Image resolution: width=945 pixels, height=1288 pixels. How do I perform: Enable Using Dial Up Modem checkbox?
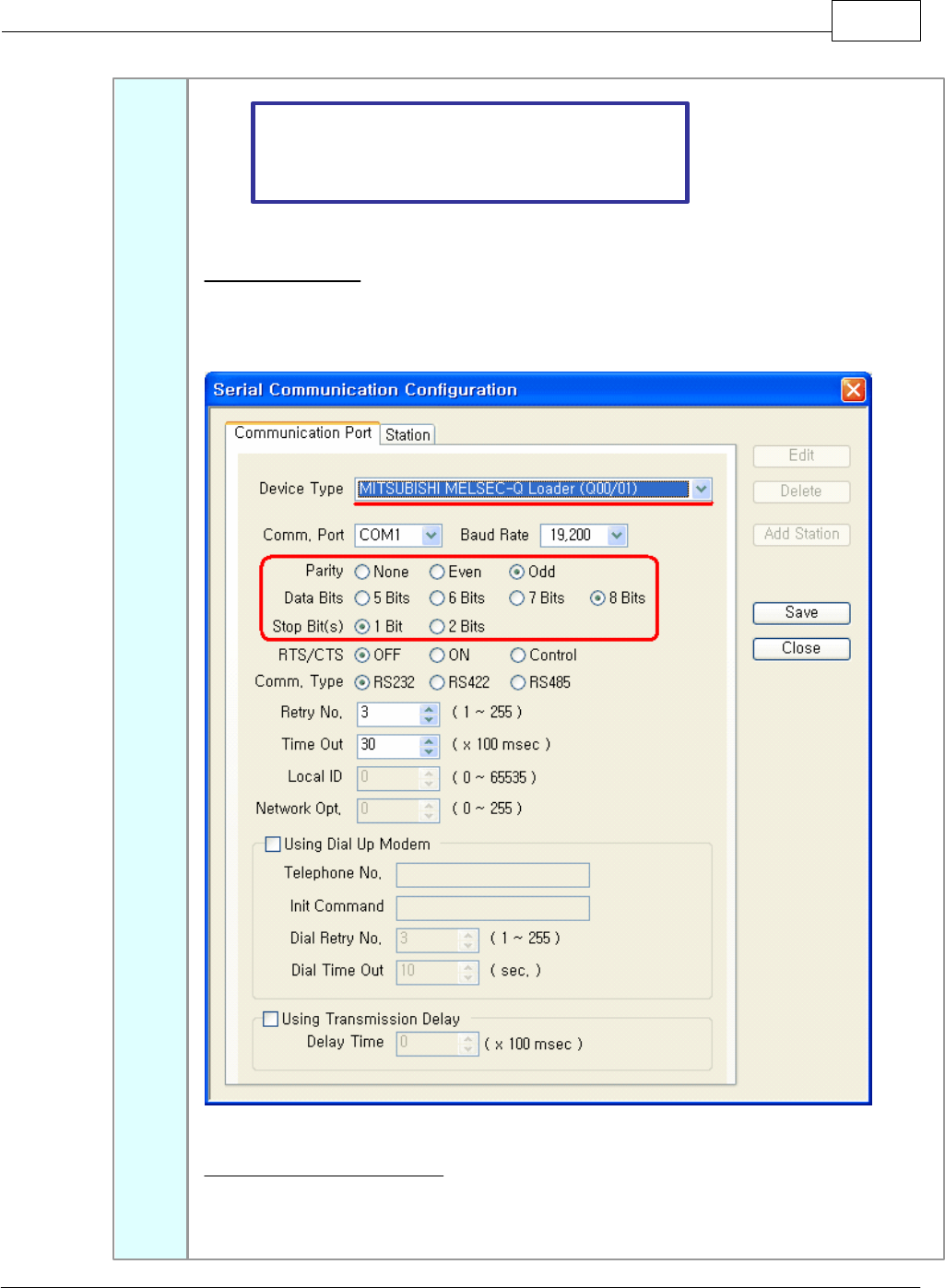click(273, 845)
